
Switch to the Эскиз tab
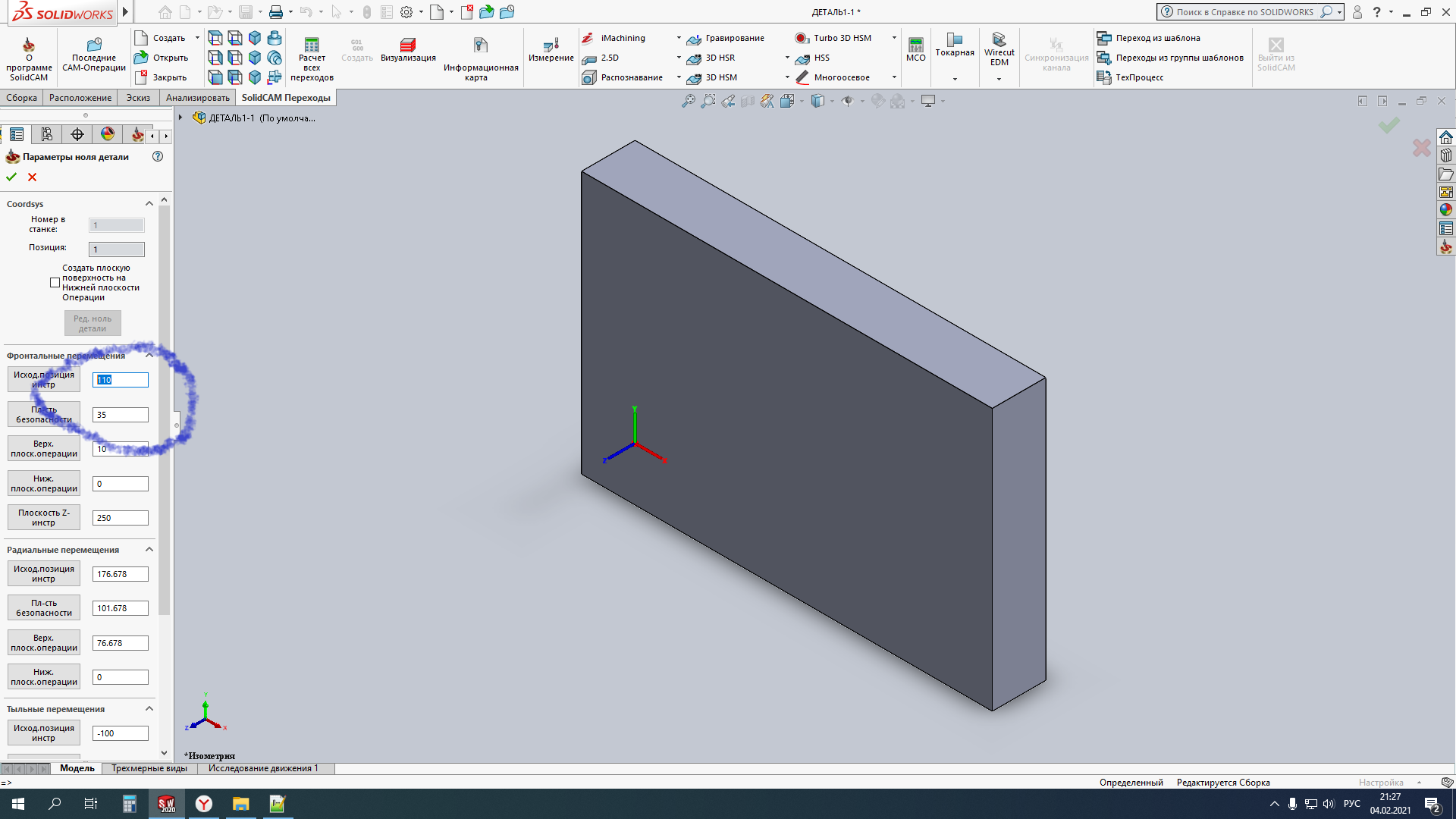[138, 98]
